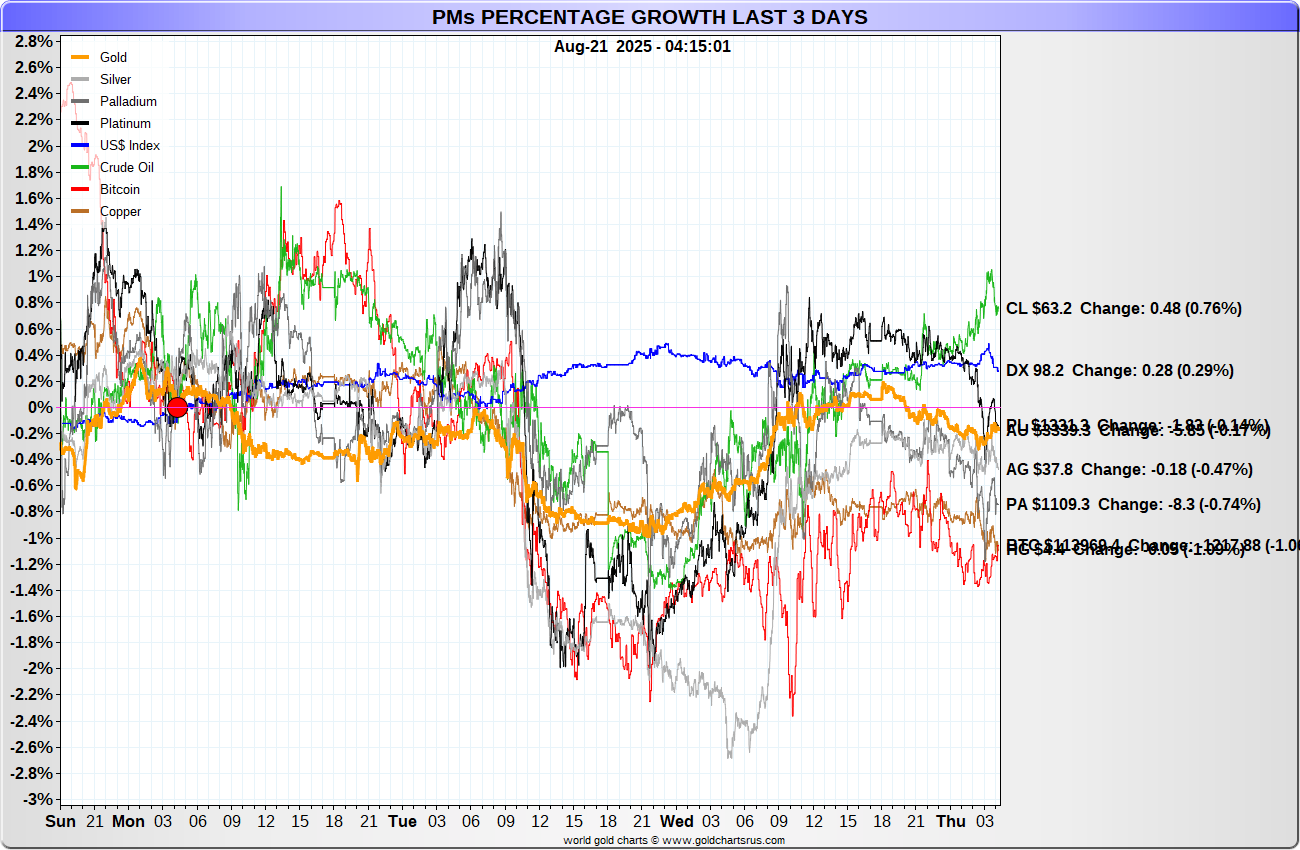
Task: Select the 'Platinum' legend label
Action: click(125, 124)
